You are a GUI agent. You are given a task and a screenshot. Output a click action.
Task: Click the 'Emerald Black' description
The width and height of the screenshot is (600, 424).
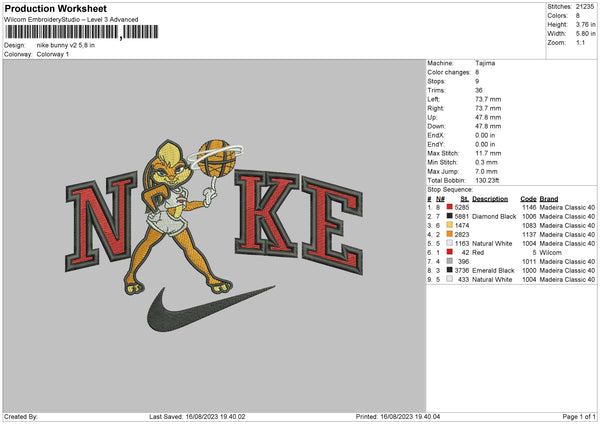tap(493, 271)
